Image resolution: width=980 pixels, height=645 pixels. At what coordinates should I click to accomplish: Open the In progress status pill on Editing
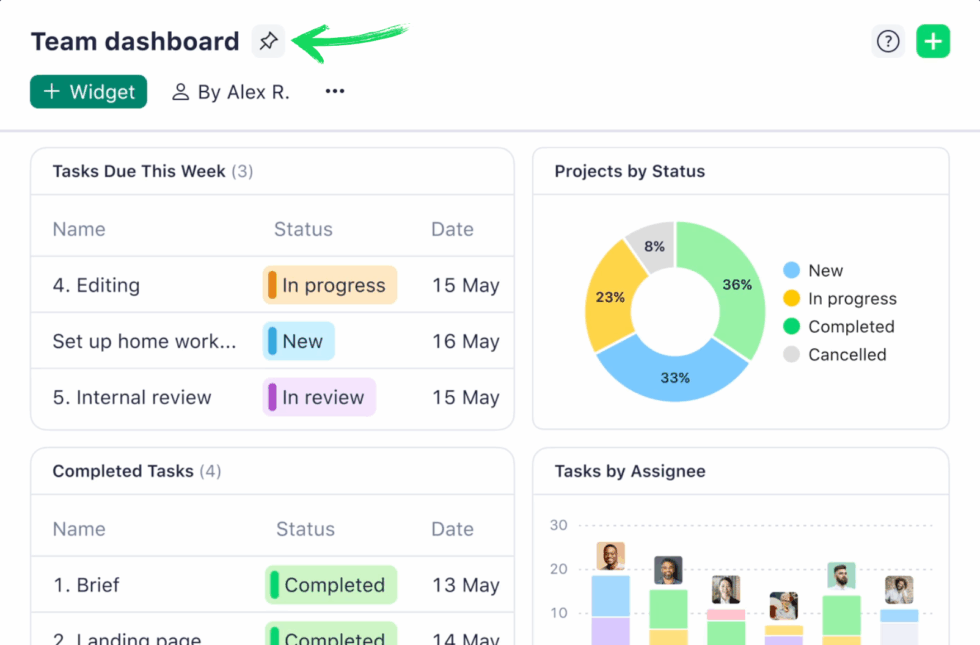pos(329,285)
